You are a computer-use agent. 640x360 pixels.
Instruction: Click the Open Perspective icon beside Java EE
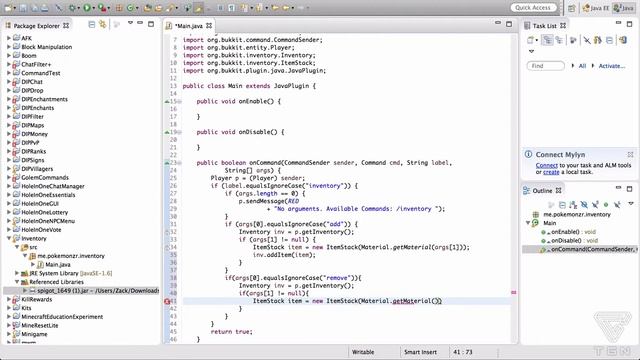[x=572, y=8]
